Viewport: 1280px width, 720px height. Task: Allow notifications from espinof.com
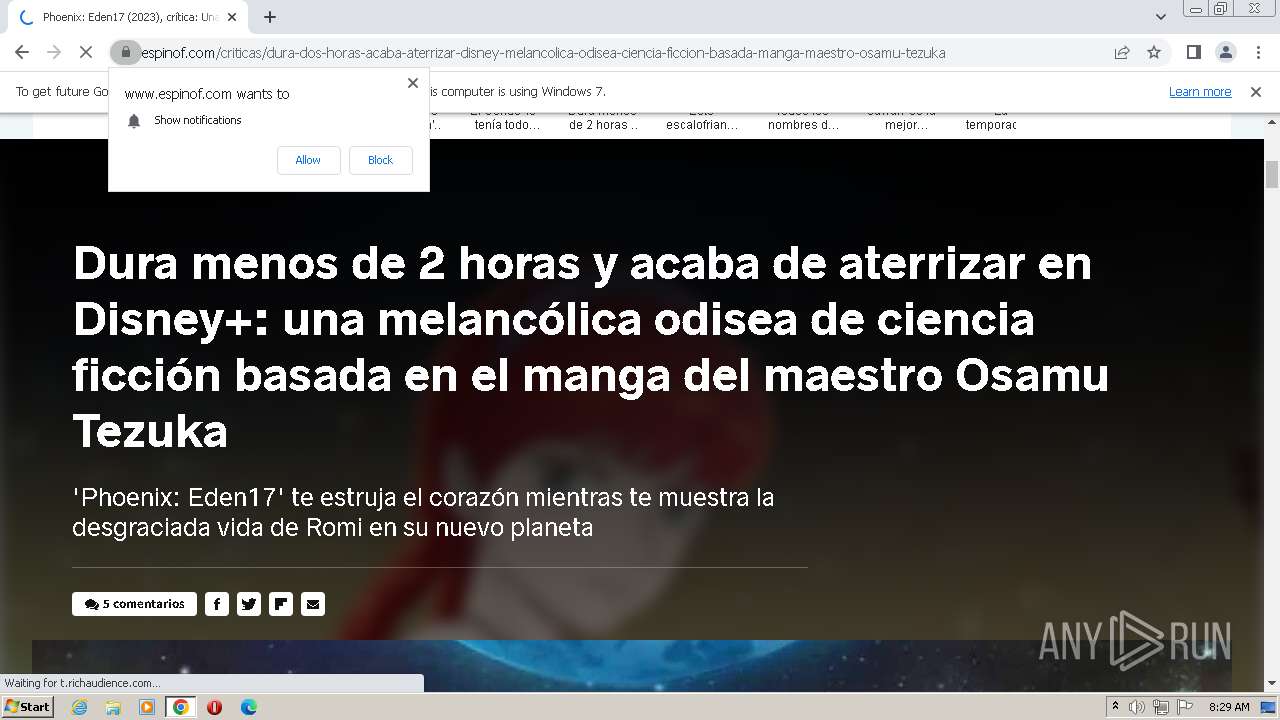pos(308,160)
